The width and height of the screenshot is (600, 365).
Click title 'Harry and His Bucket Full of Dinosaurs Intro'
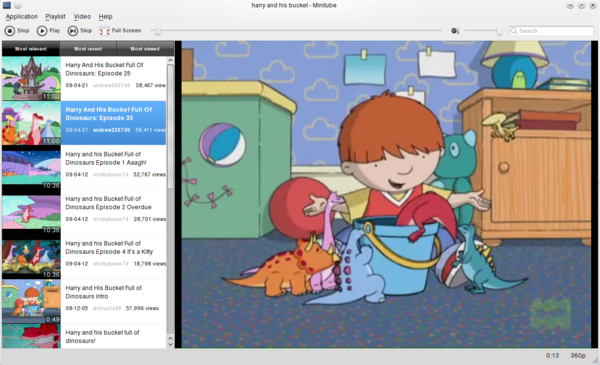103,292
